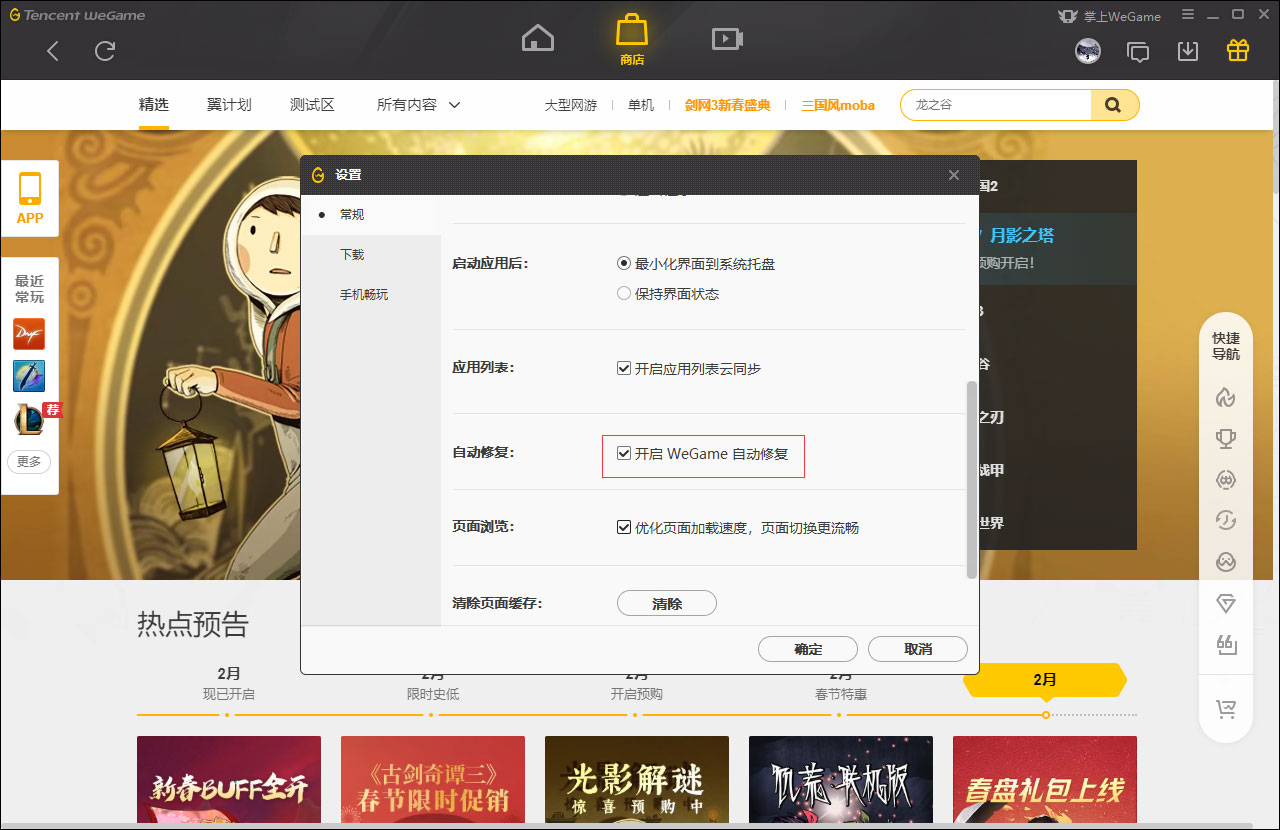Viewport: 1280px width, 830px height.
Task: Click the refresh page icon
Action: [104, 51]
